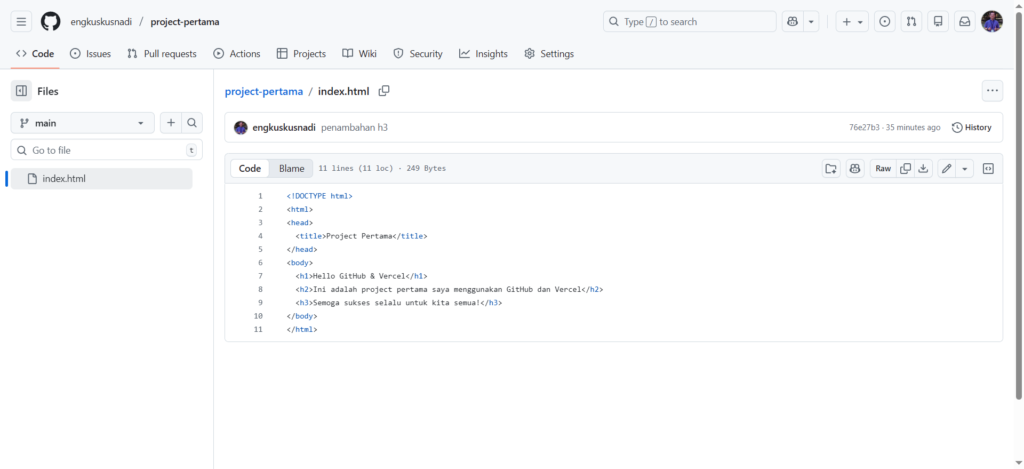
Task: Expand the Copilot dropdown arrow in header
Action: coord(811,22)
